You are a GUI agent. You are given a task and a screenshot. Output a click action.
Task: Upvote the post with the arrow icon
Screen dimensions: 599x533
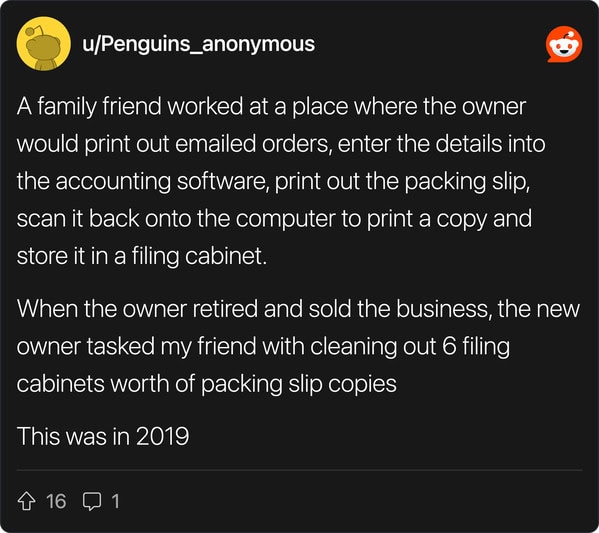(26, 501)
